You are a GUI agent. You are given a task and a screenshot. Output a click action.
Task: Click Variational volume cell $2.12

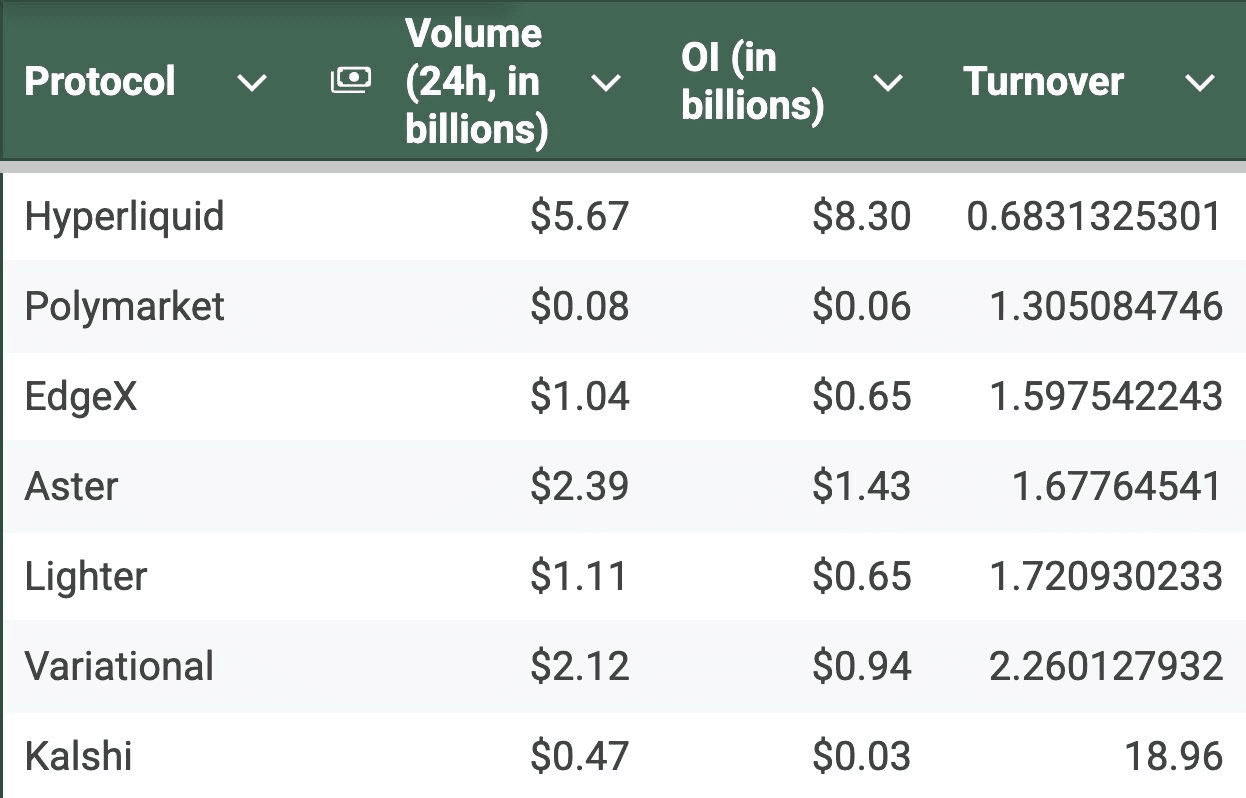coord(580,666)
